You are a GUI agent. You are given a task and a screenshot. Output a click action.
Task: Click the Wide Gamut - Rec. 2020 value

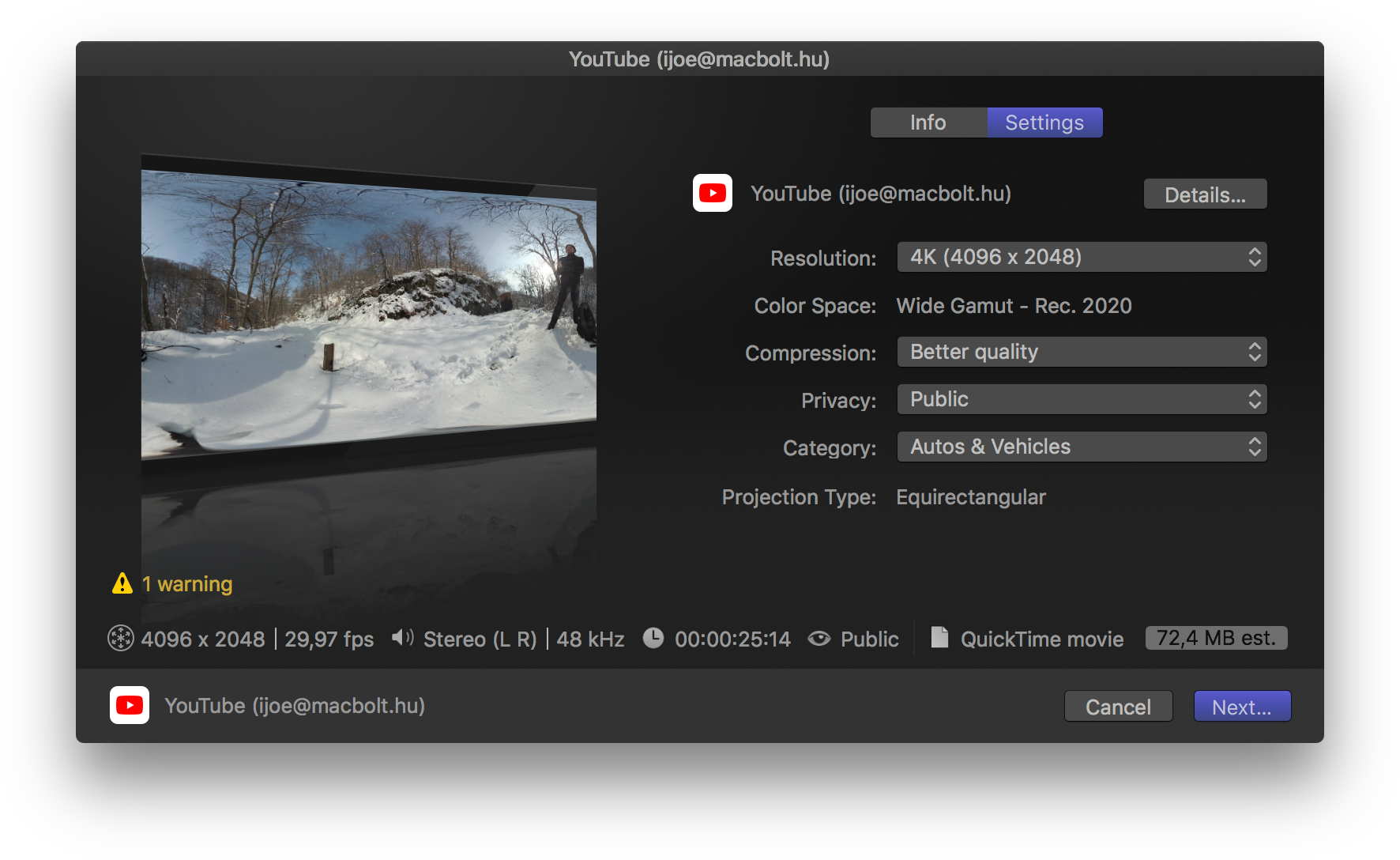click(1014, 306)
